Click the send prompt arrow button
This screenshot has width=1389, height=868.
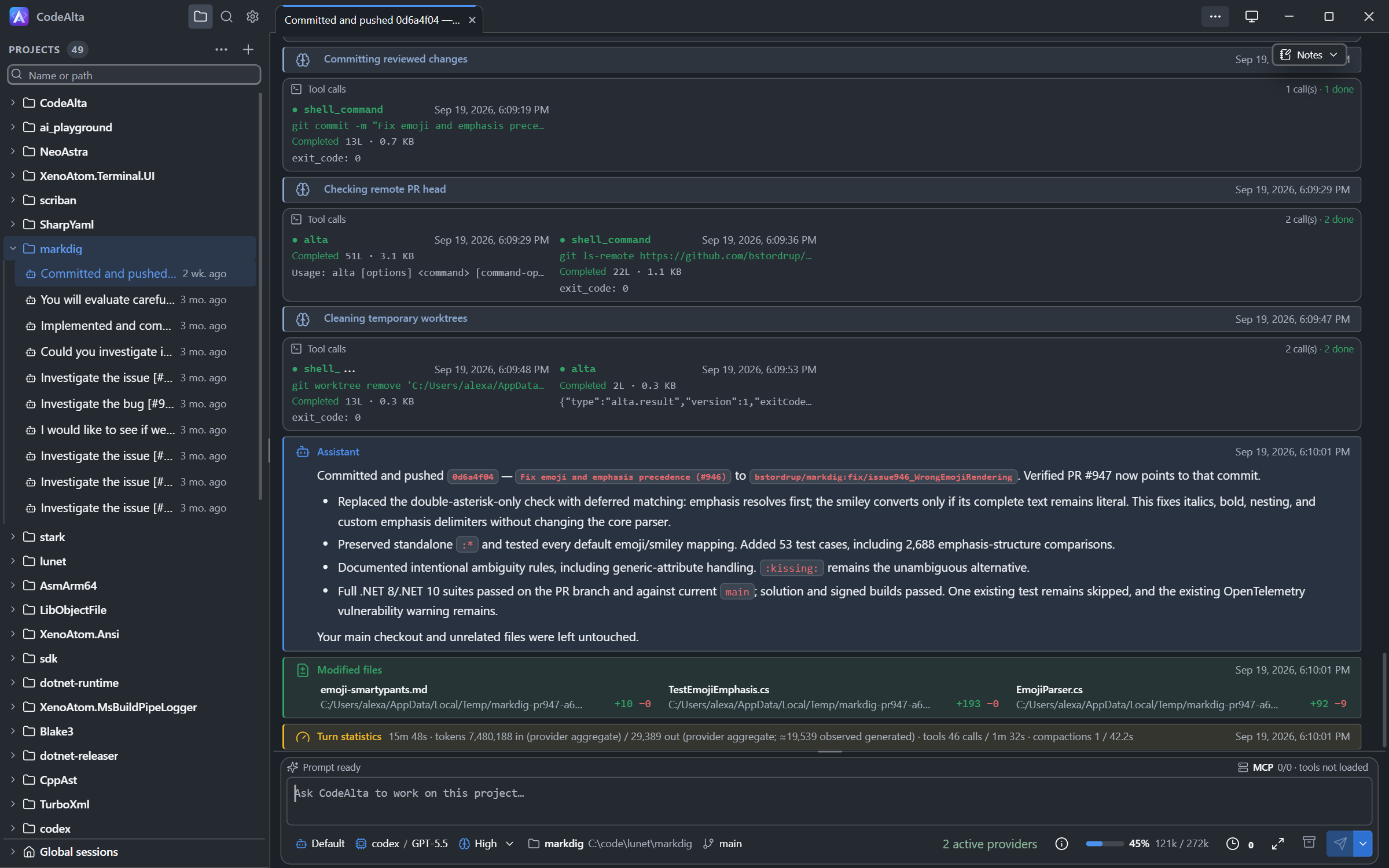(1340, 844)
